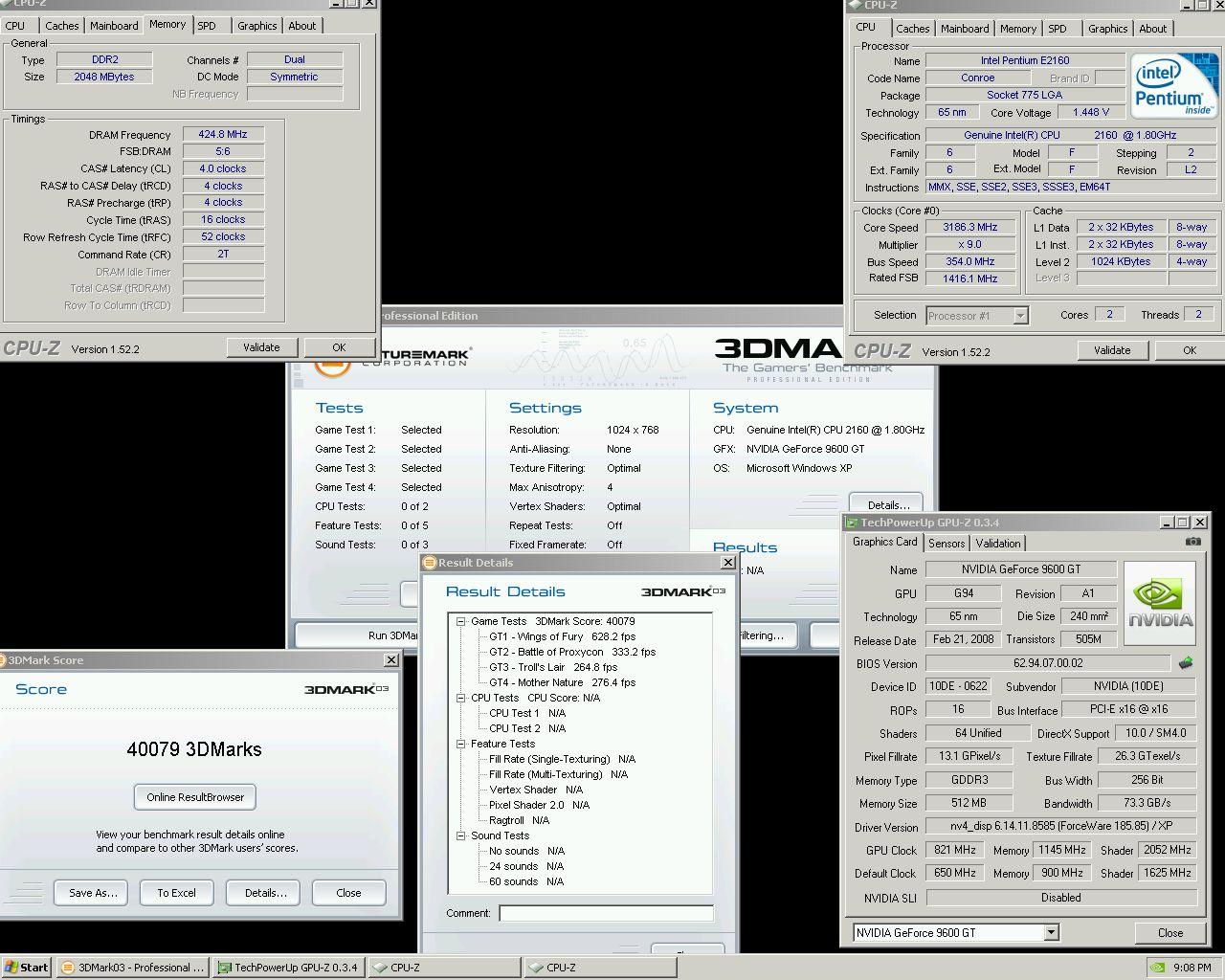
Task: Switch to 3DMark03 Professional taskbar button
Action: click(x=132, y=968)
